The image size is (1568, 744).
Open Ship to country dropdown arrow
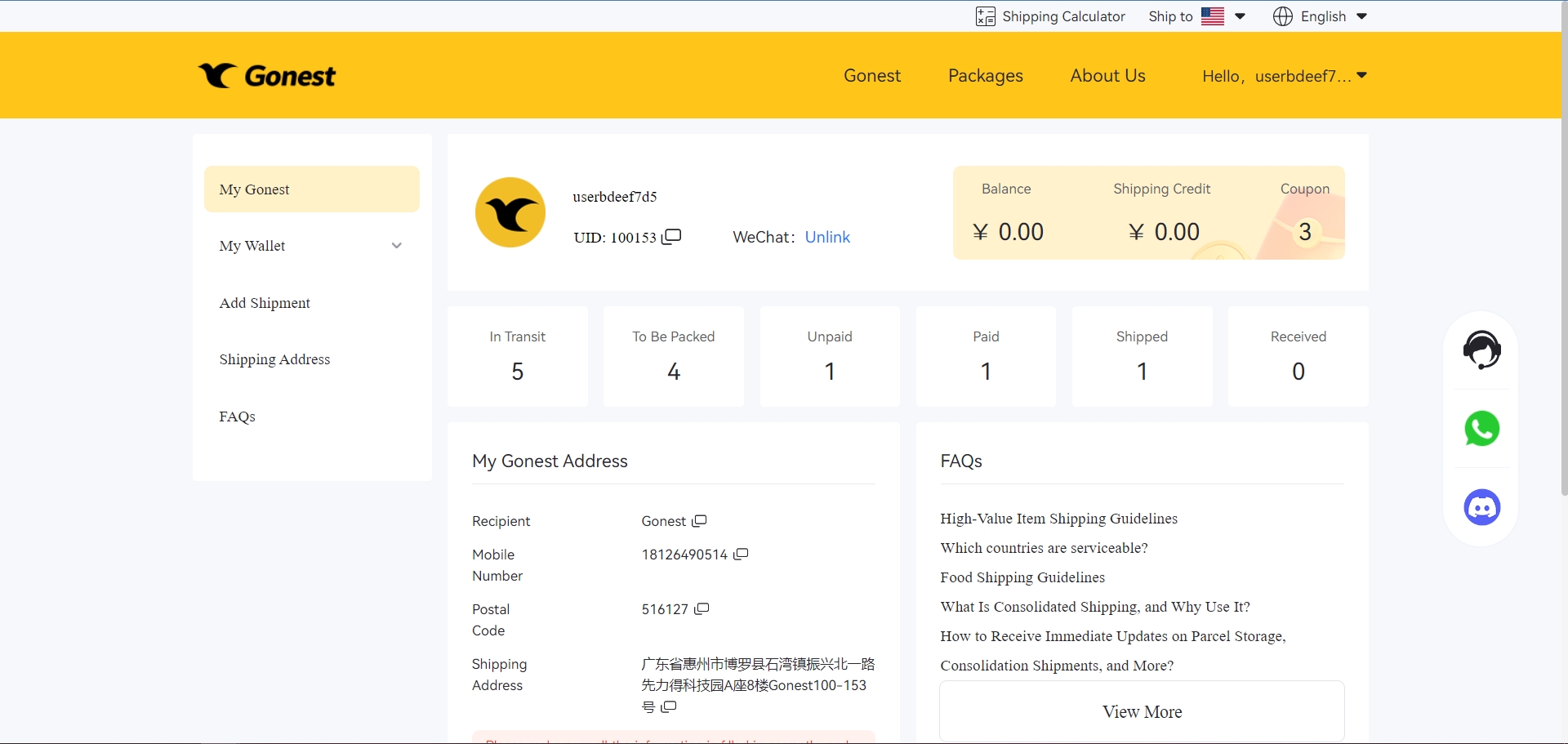[x=1240, y=16]
